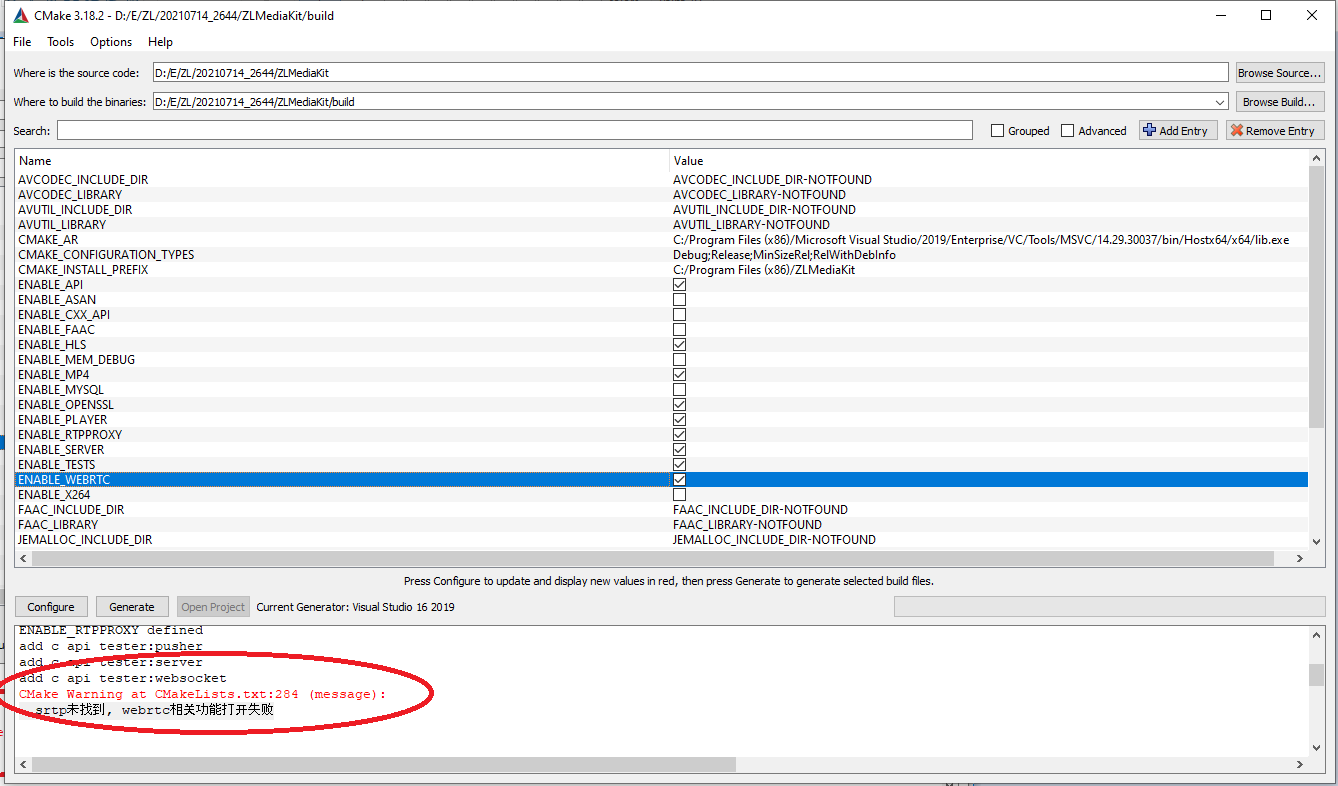Check the ENABLE_CXX_API checkbox
The height and width of the screenshot is (786, 1338).
click(x=680, y=315)
